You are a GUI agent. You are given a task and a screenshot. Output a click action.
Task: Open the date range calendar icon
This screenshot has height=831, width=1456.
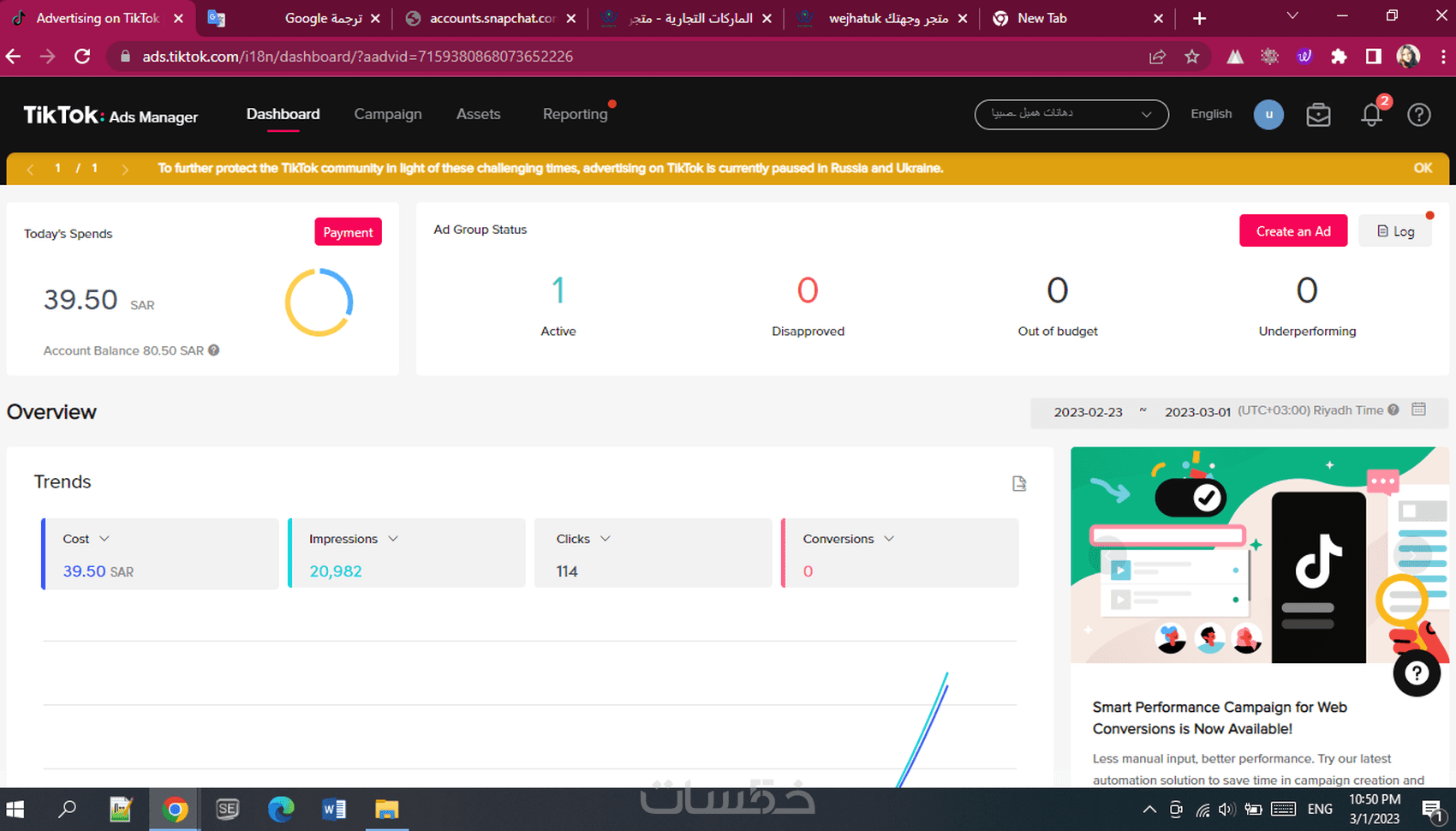(1419, 410)
